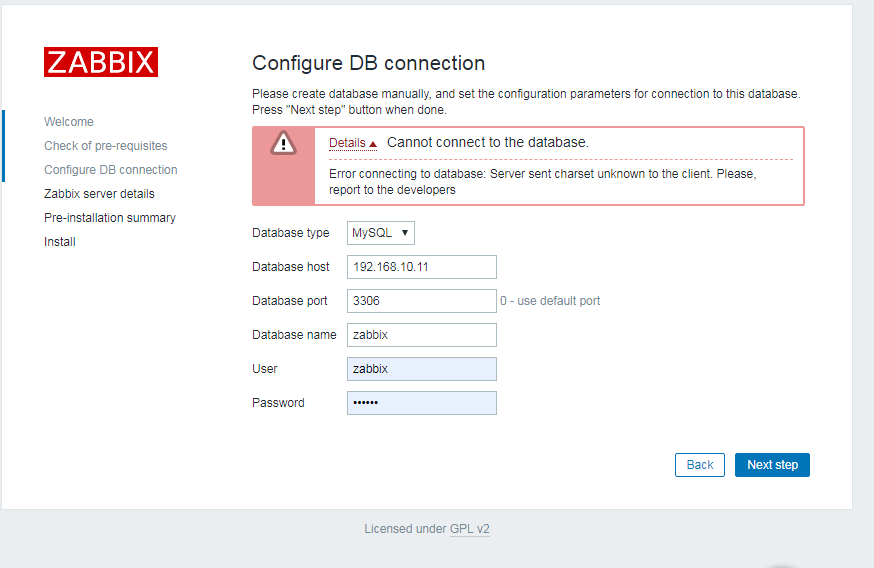Click the 'Database host' label
The height and width of the screenshot is (568, 874).
click(x=290, y=267)
